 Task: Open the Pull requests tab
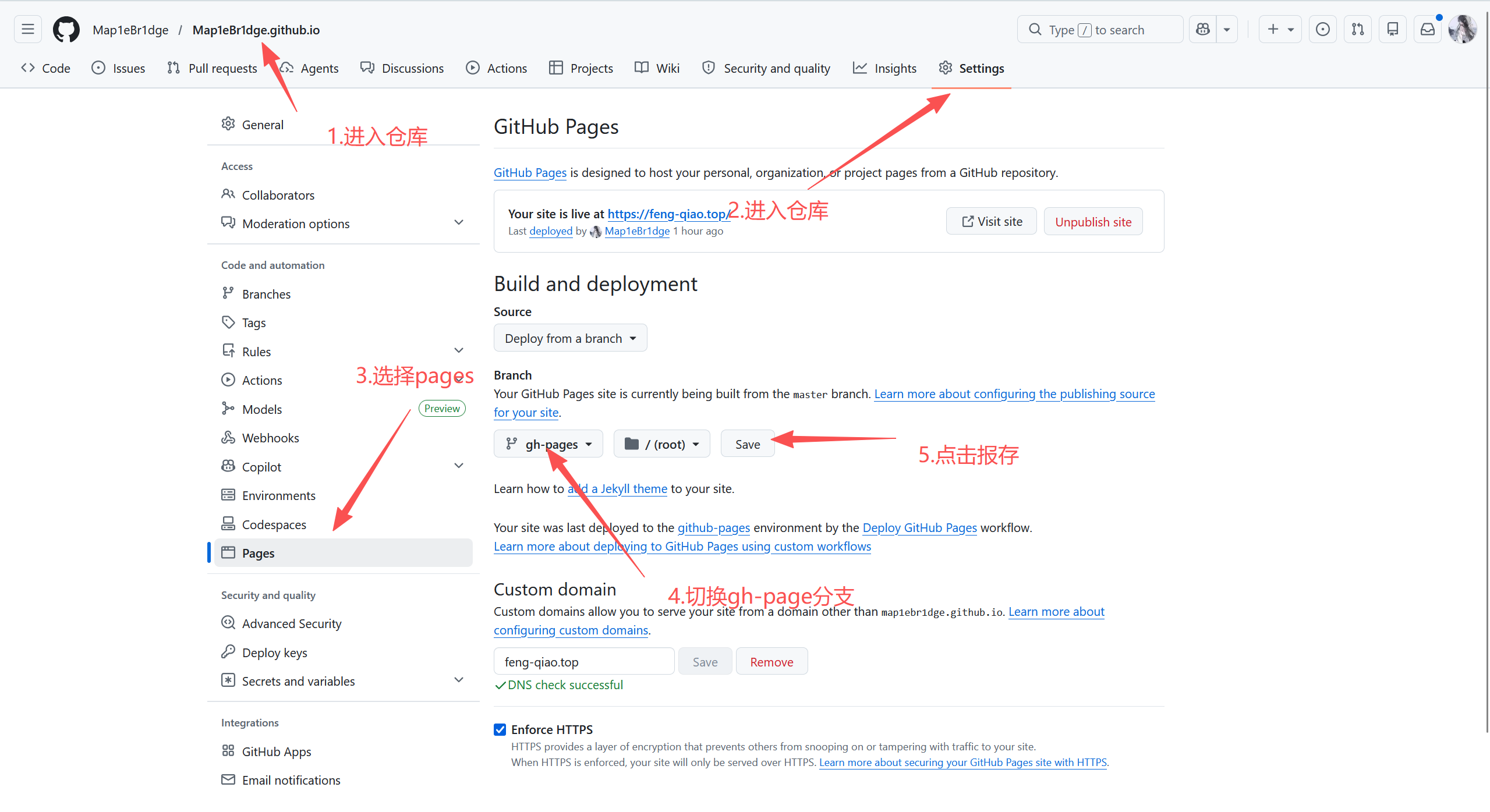point(212,68)
